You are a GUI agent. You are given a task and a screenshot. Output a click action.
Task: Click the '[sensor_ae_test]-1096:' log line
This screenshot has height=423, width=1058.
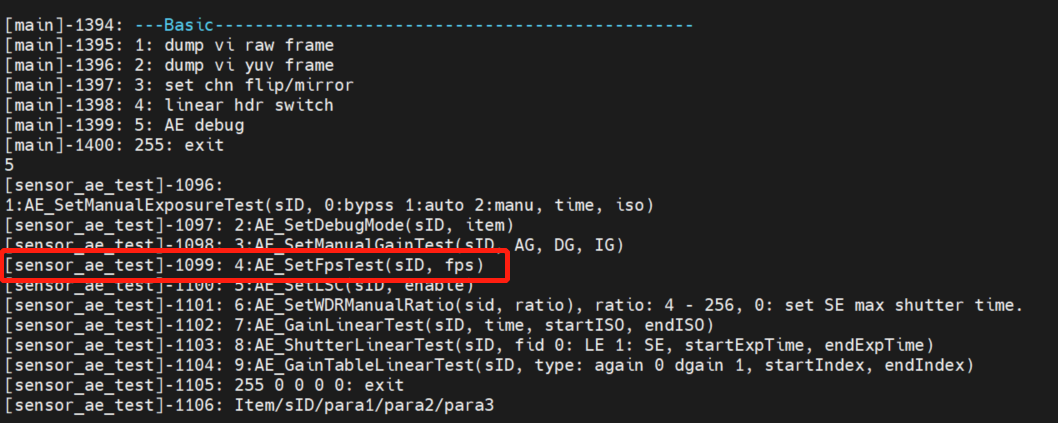click(x=114, y=185)
